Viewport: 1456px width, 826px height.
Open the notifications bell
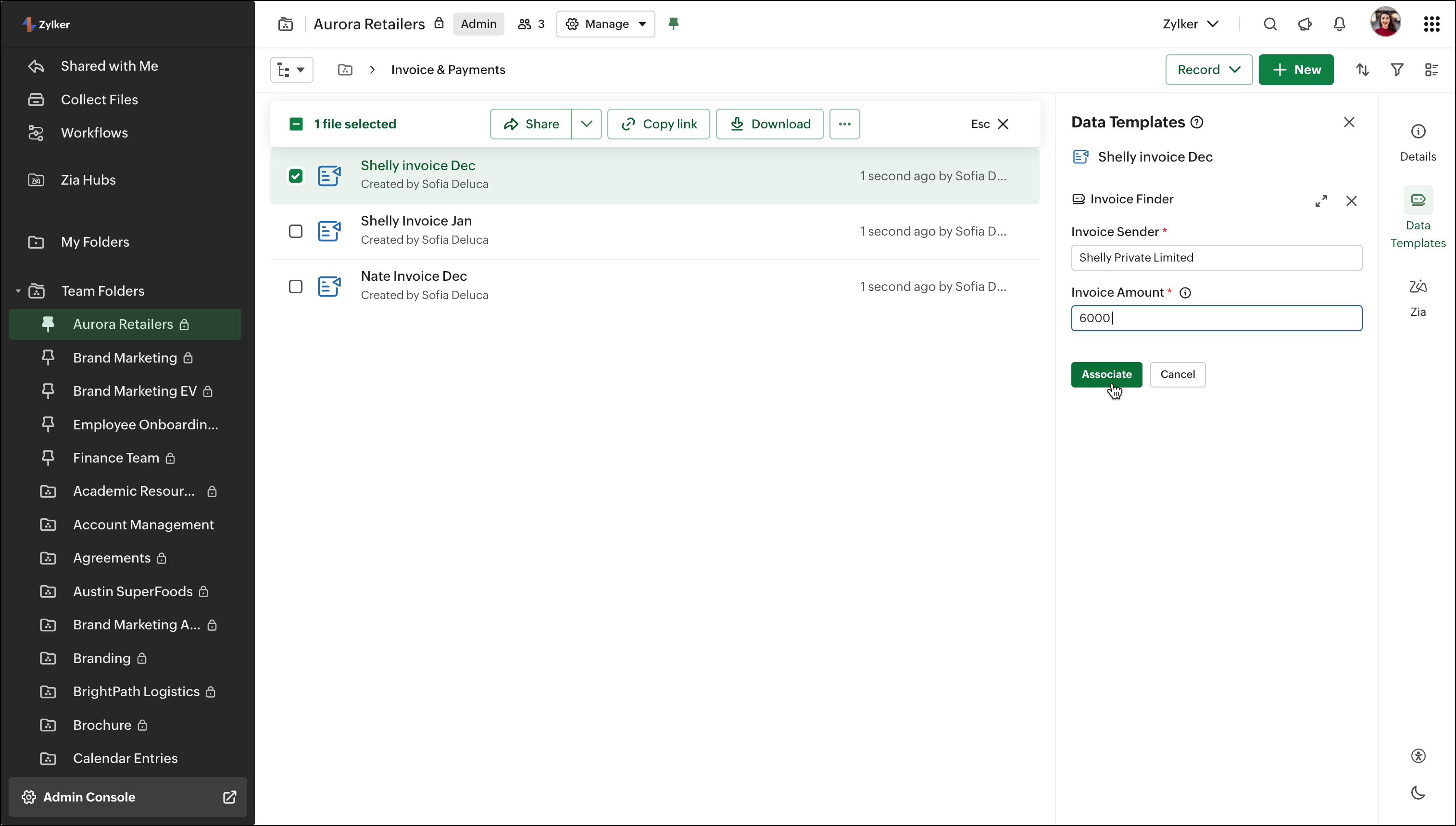pos(1339,24)
